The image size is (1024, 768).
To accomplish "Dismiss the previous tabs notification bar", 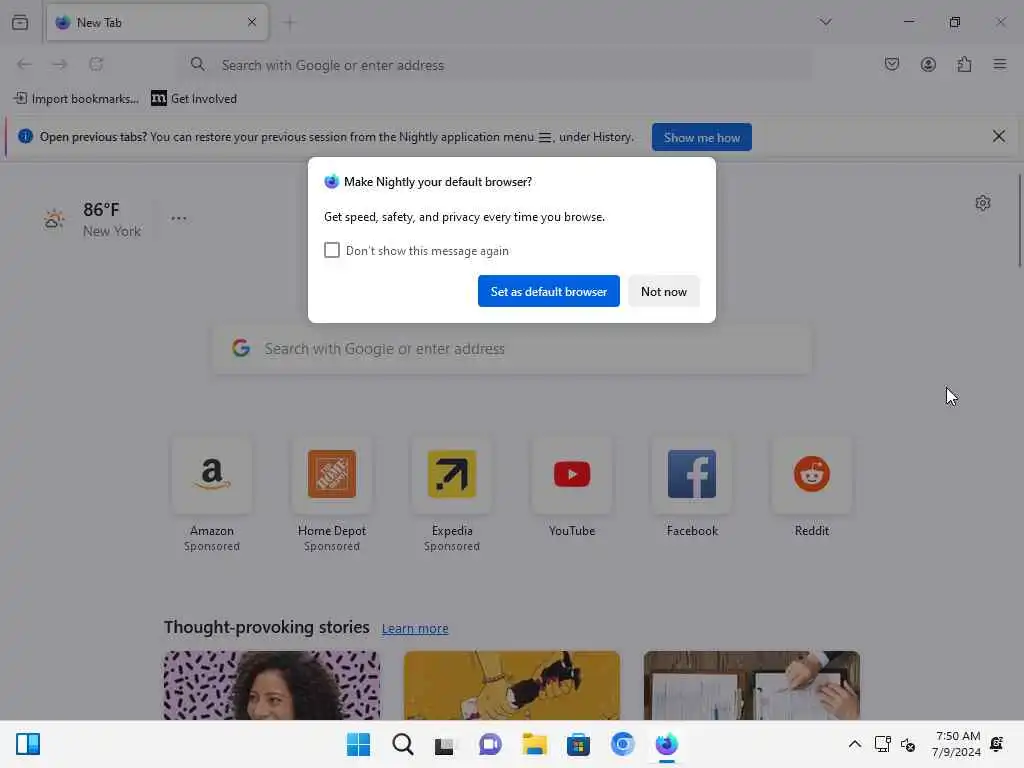I will pos(999,136).
